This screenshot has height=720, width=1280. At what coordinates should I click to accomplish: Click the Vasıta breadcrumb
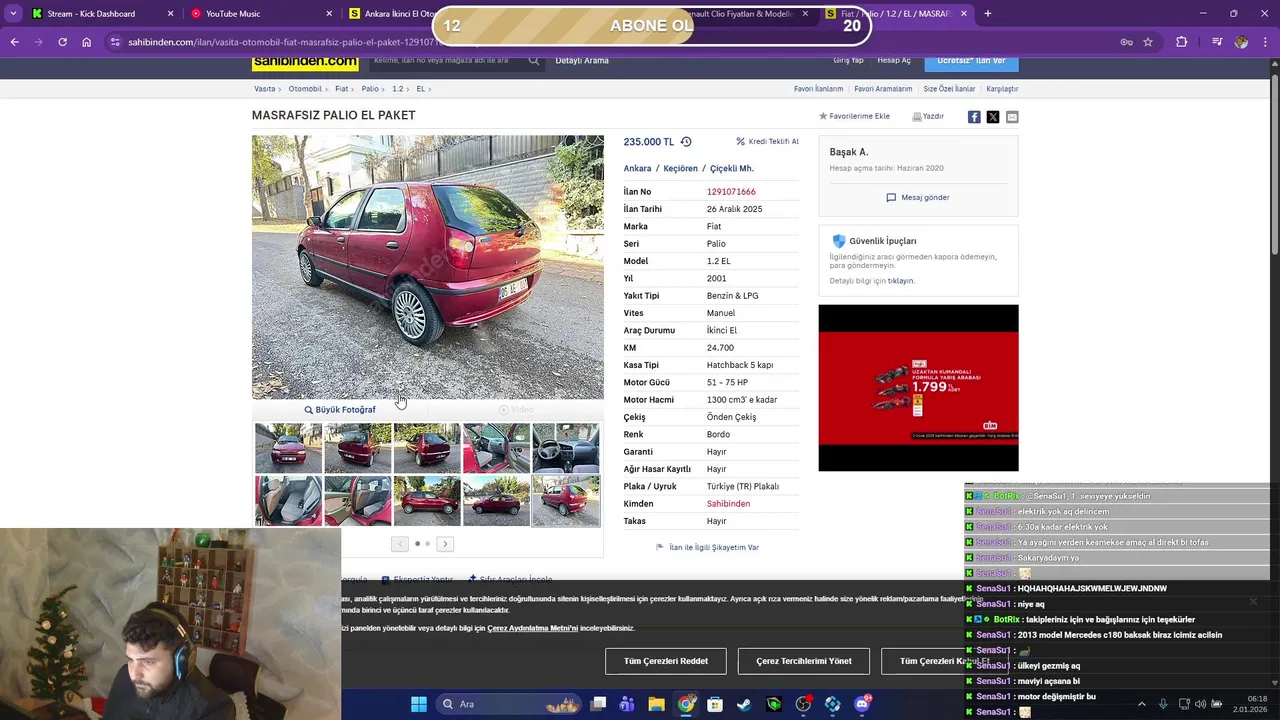coord(264,89)
